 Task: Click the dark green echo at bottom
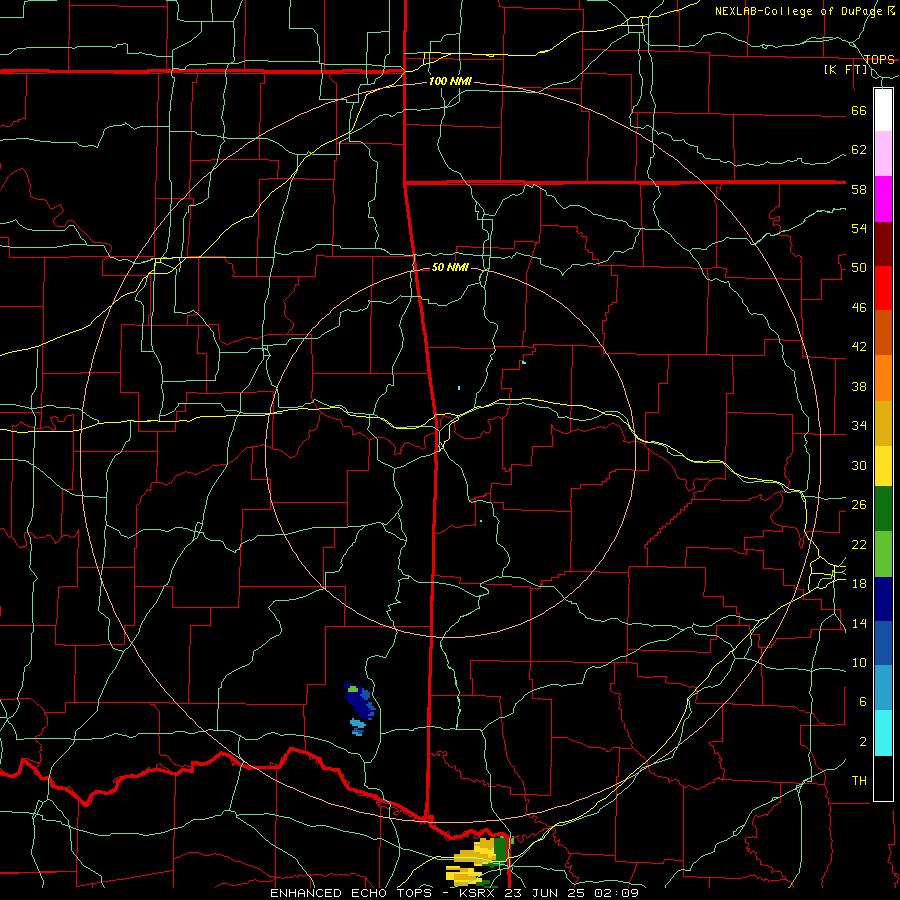pyautogui.click(x=501, y=848)
